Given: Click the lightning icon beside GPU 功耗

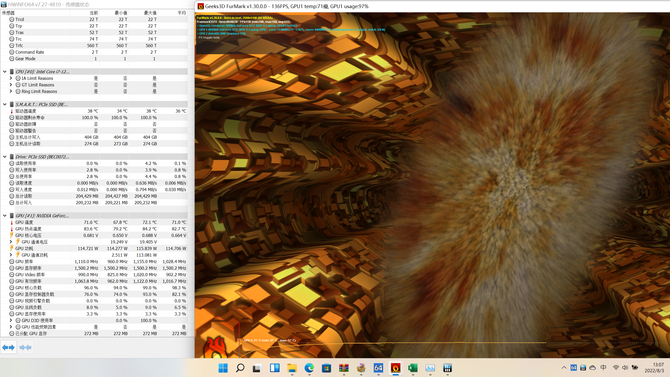Looking at the screenshot, I should [12, 248].
